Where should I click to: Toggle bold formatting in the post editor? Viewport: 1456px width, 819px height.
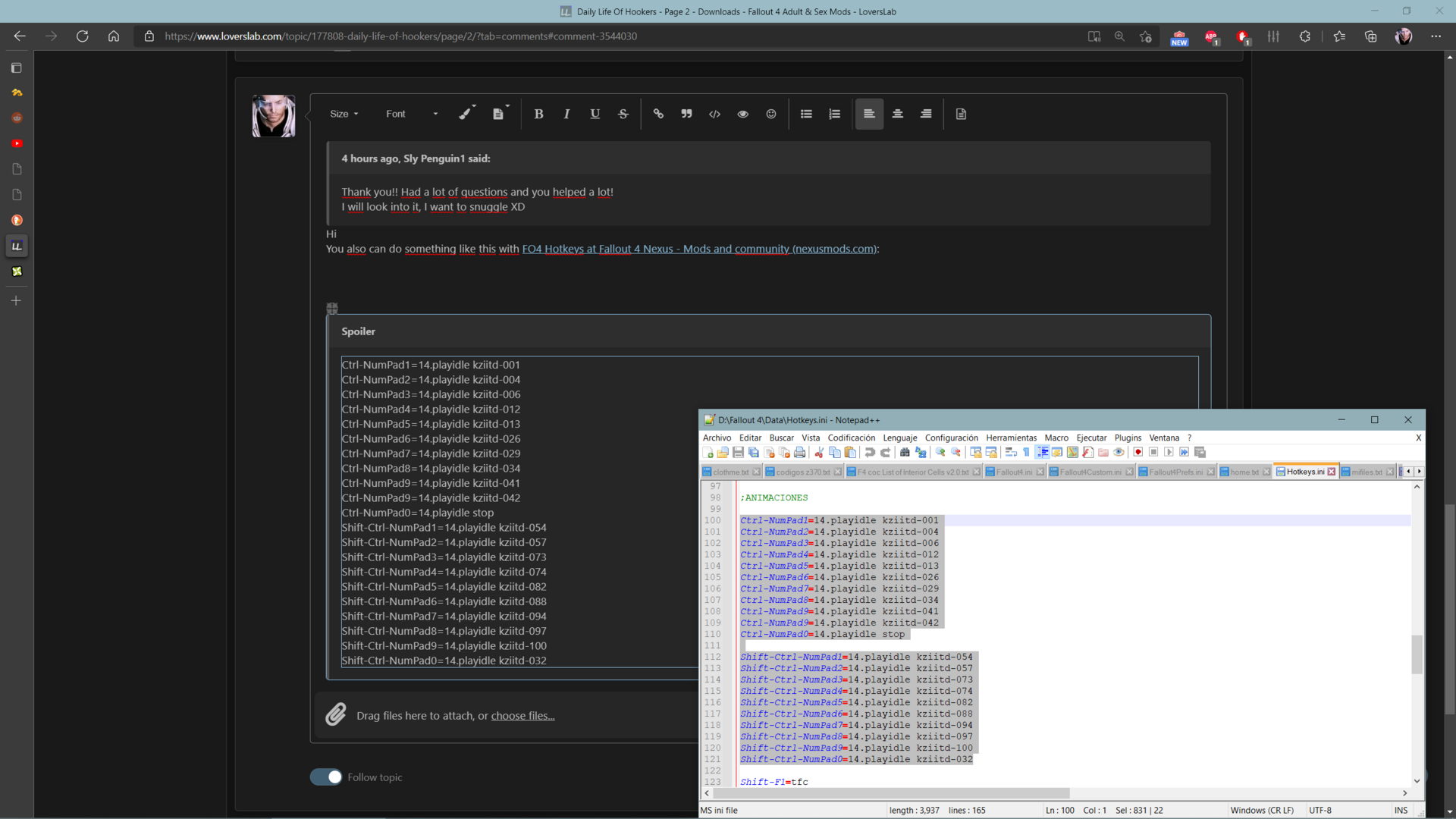coord(538,114)
